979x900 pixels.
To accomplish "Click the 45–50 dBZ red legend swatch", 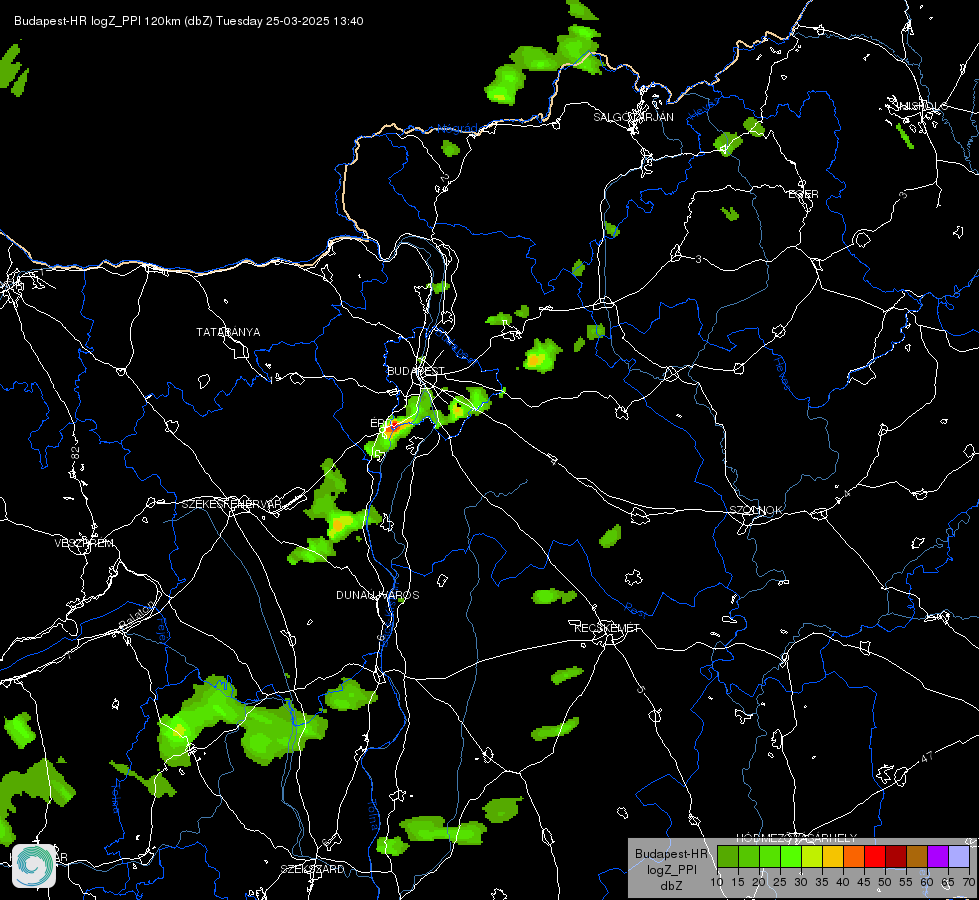I will point(875,856).
